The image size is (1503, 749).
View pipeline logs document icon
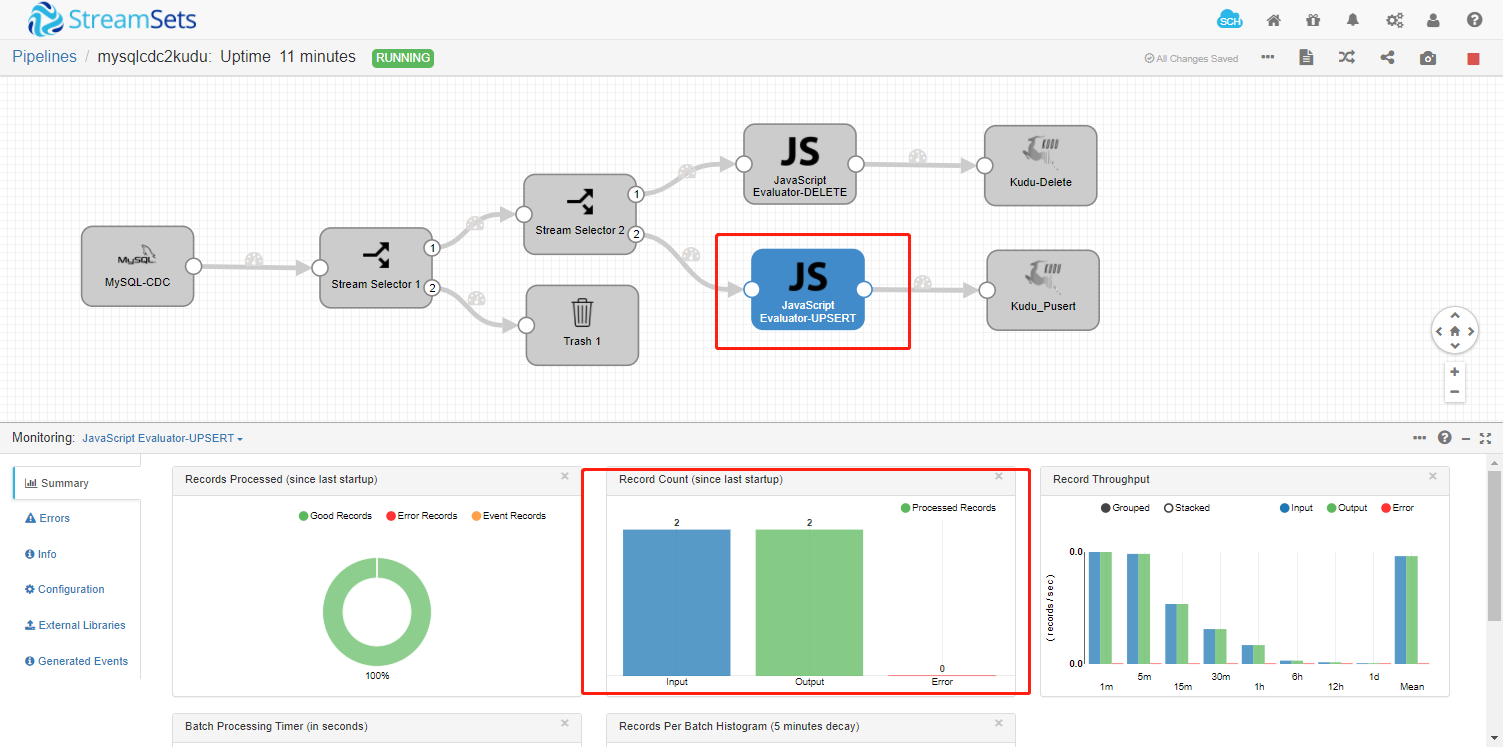click(1306, 58)
